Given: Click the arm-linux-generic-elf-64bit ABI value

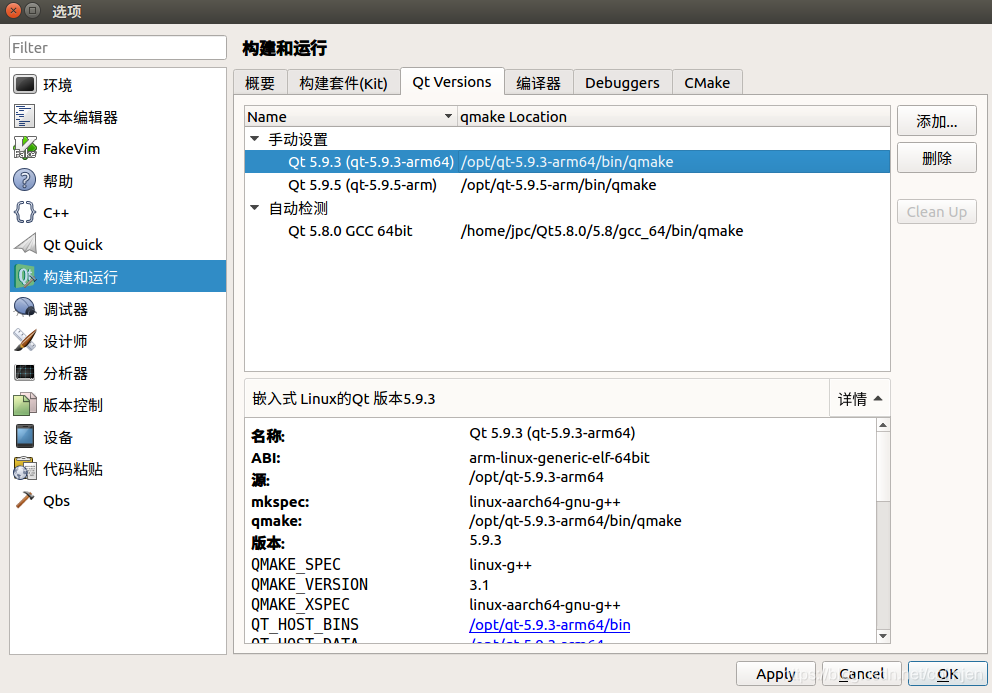Looking at the screenshot, I should pyautogui.click(x=559, y=458).
